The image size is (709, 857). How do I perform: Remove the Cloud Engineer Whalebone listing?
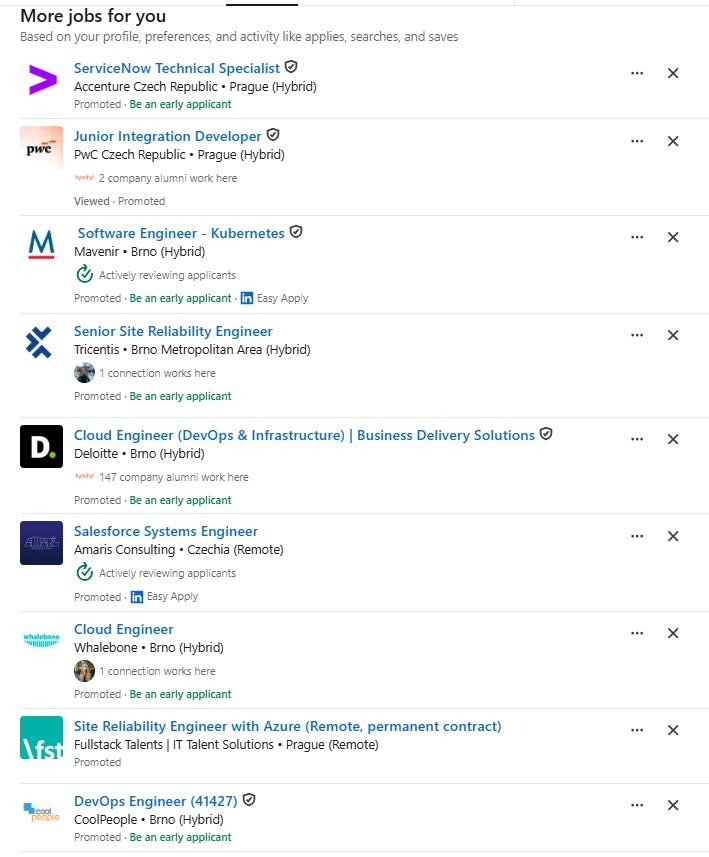(x=673, y=633)
